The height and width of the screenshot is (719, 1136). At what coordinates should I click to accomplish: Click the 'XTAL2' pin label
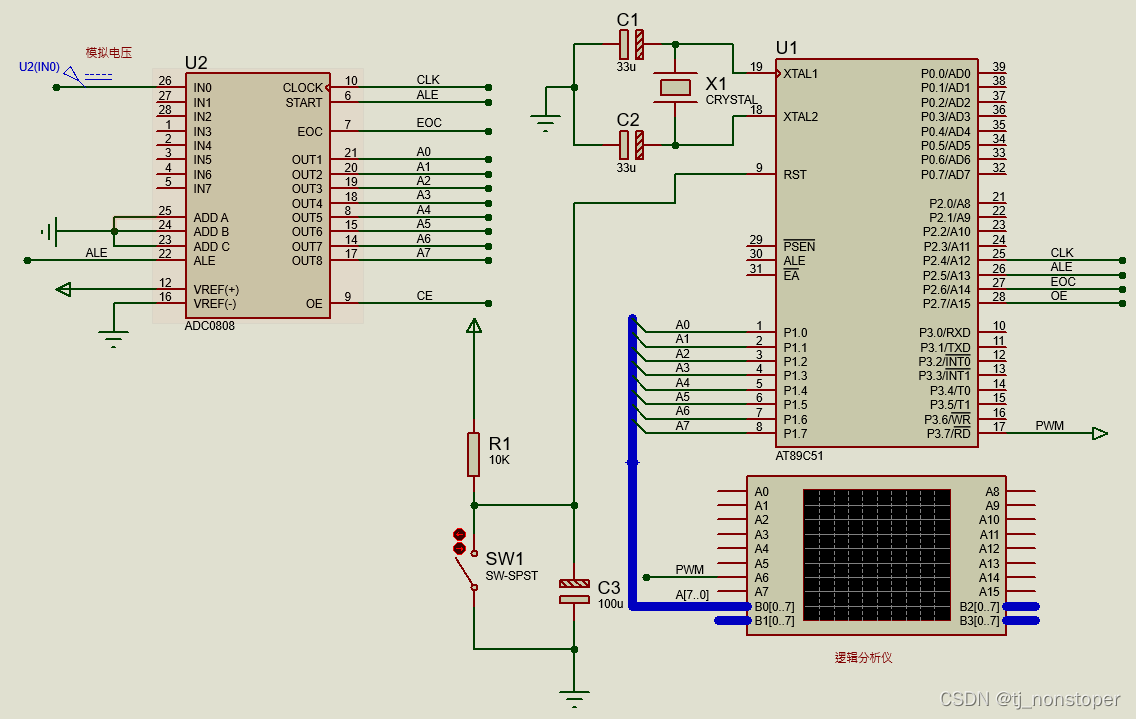(x=801, y=117)
